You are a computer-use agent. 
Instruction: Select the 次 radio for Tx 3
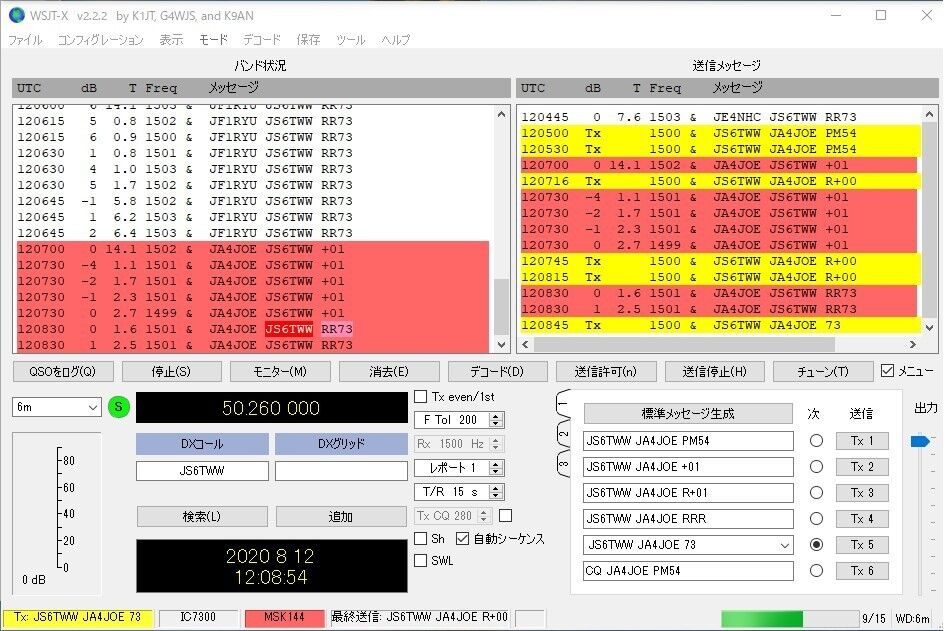pyautogui.click(x=816, y=493)
